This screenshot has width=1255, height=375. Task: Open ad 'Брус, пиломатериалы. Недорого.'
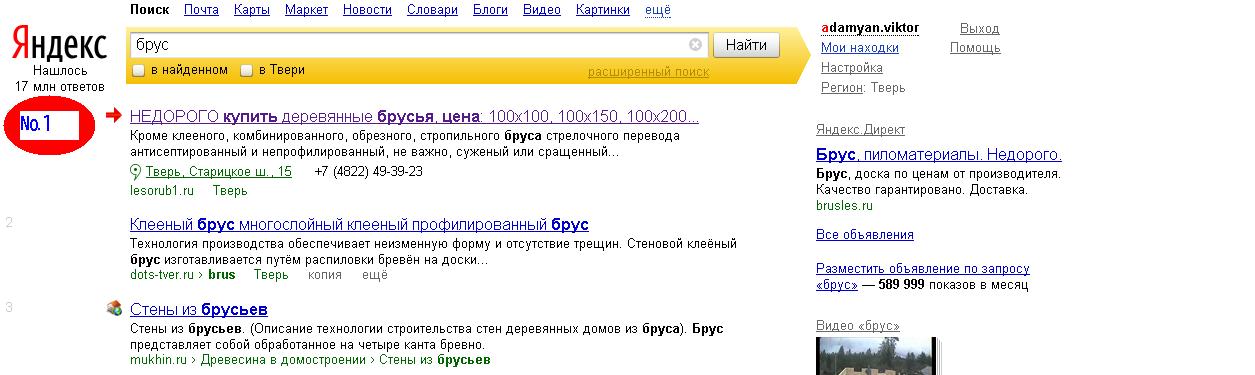pos(939,155)
